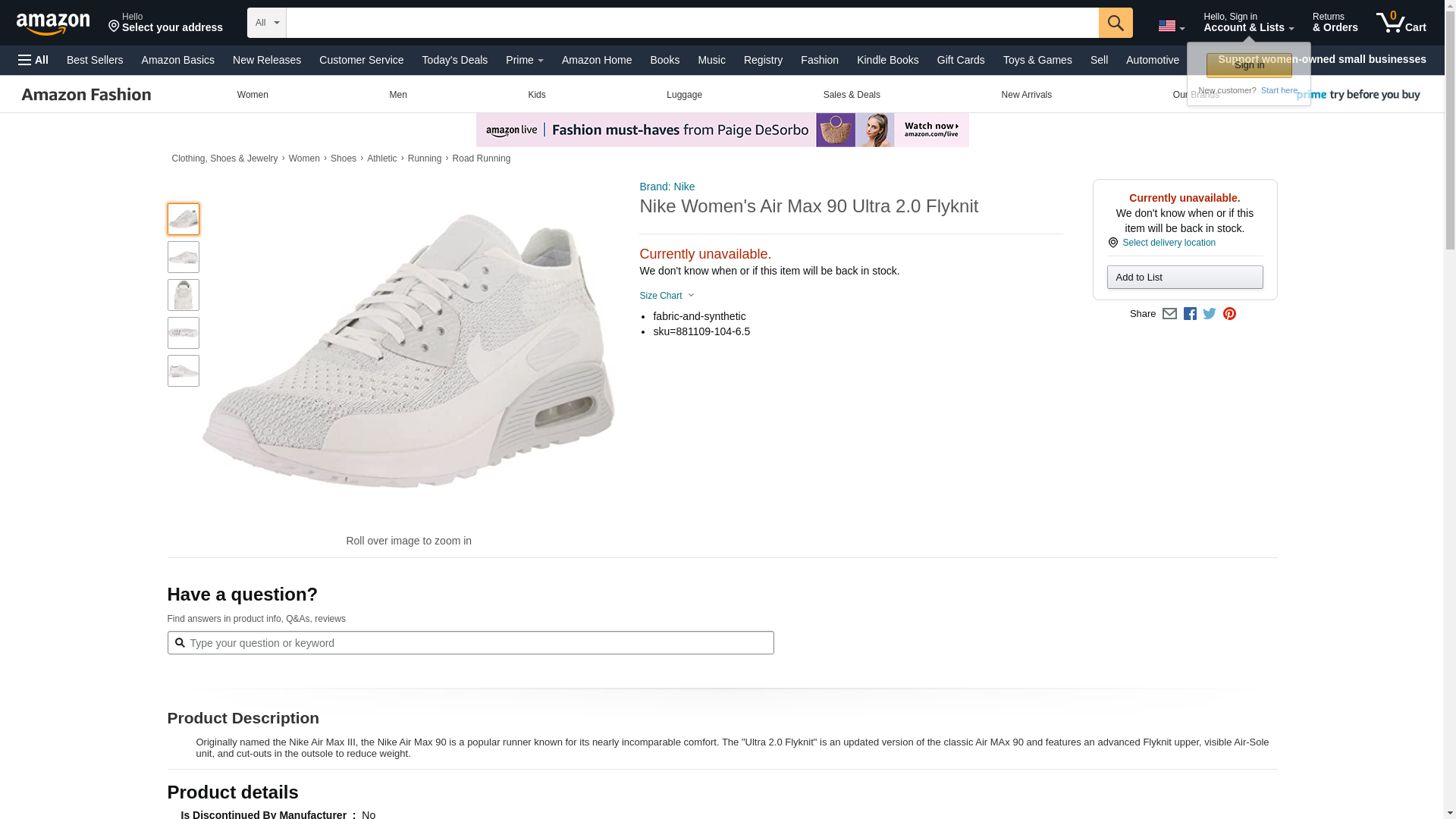Open the Brand: Nike link
Image resolution: width=1456 pixels, height=819 pixels.
(x=667, y=187)
